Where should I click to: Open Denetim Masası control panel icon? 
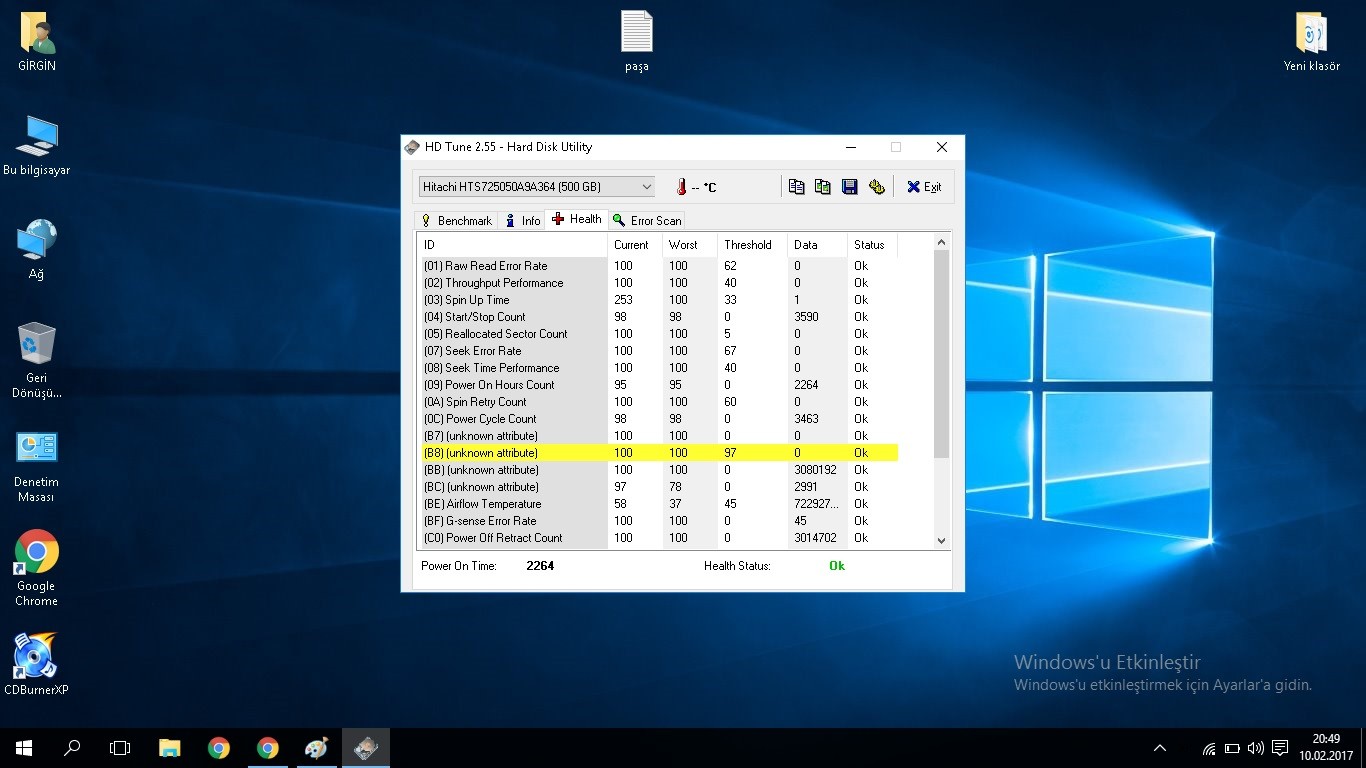tap(37, 465)
